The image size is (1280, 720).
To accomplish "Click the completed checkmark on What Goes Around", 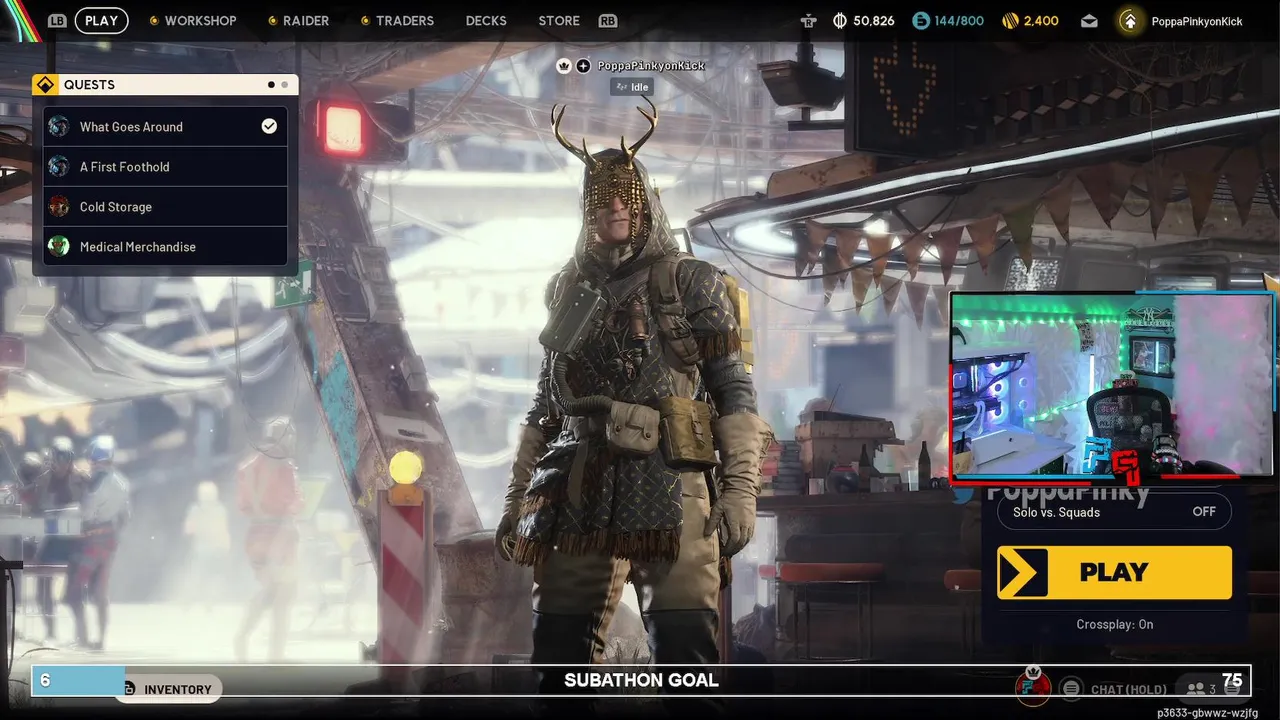I will pos(269,126).
